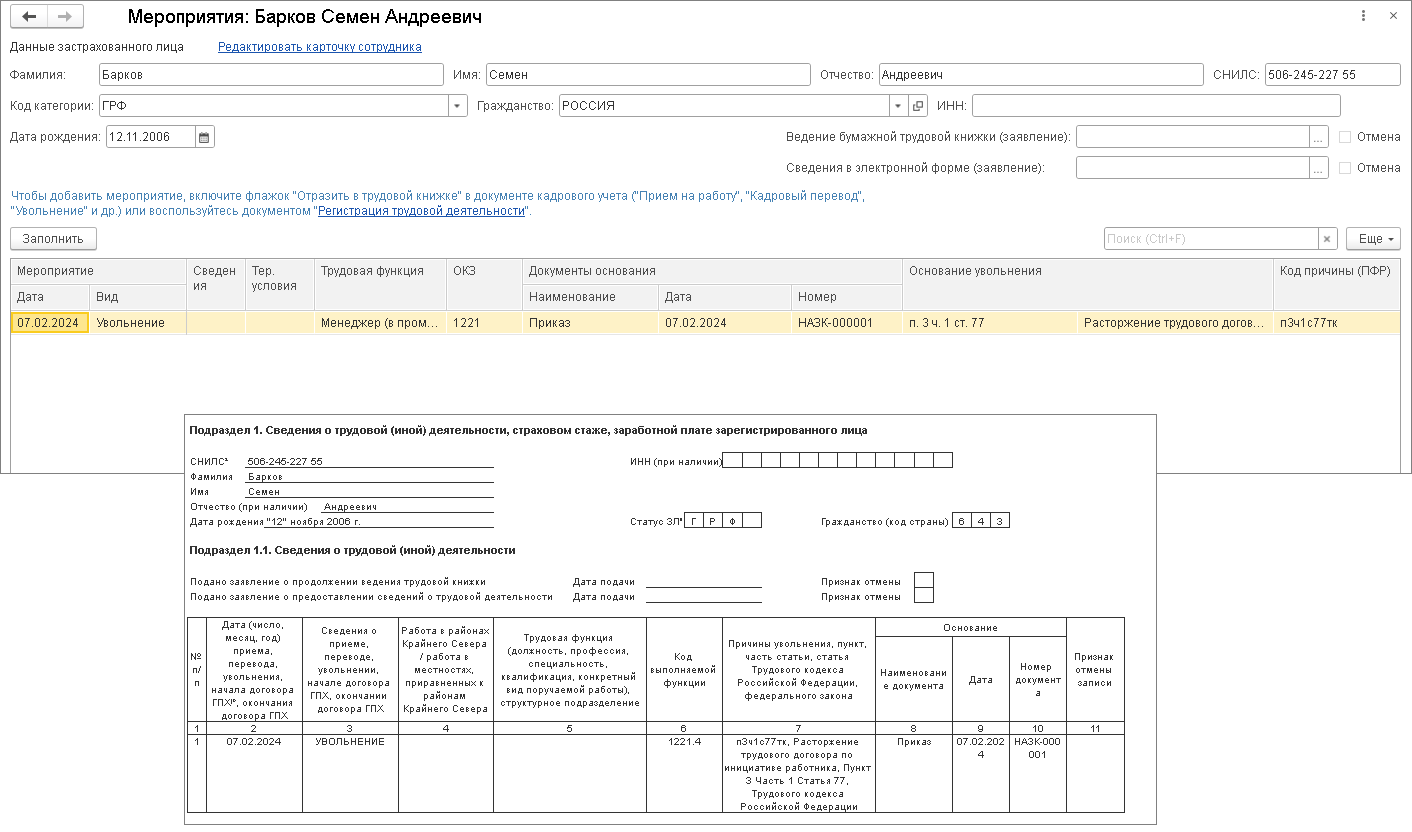Open the three-dots window menu
Image resolution: width=1412 pixels, height=832 pixels.
click(1364, 17)
